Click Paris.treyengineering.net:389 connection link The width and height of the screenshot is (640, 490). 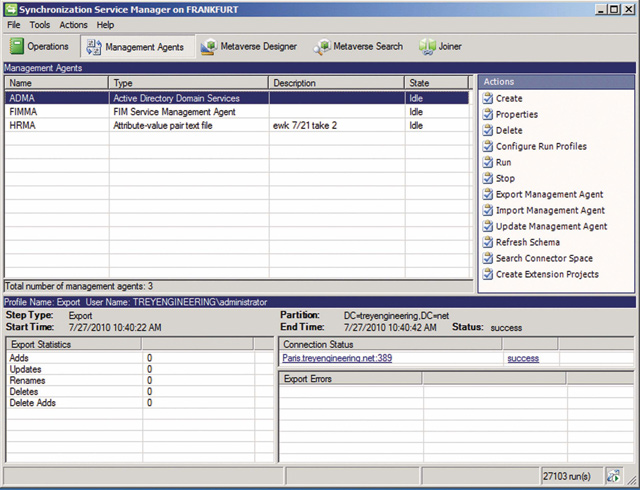334,358
